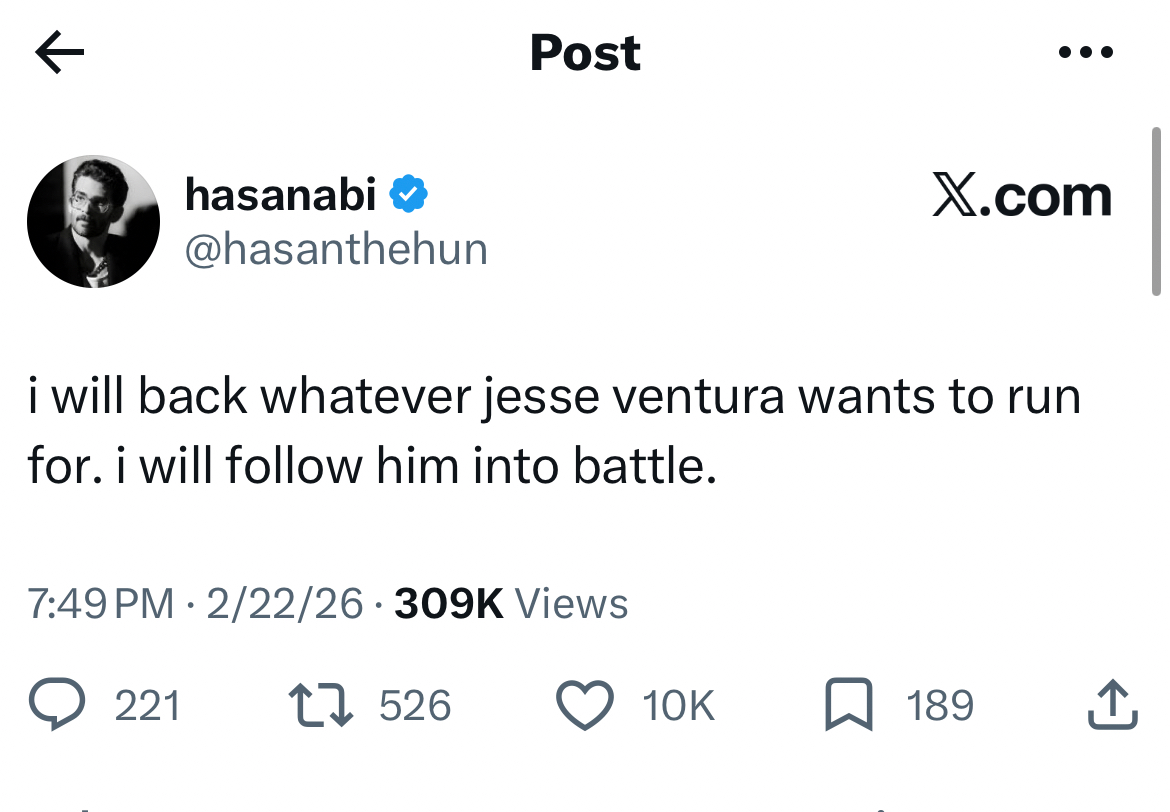Repost using the arrows icon
The width and height of the screenshot is (1170, 812).
322,705
